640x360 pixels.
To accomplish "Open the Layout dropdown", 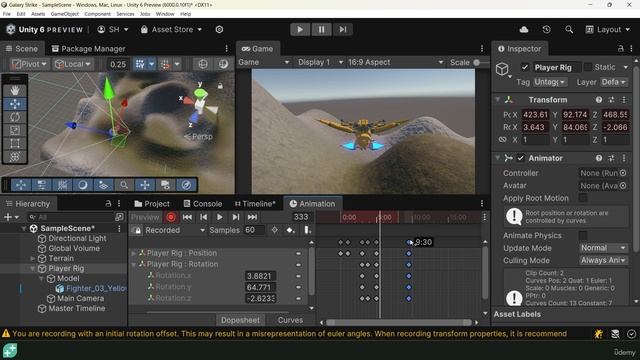I will point(608,29).
